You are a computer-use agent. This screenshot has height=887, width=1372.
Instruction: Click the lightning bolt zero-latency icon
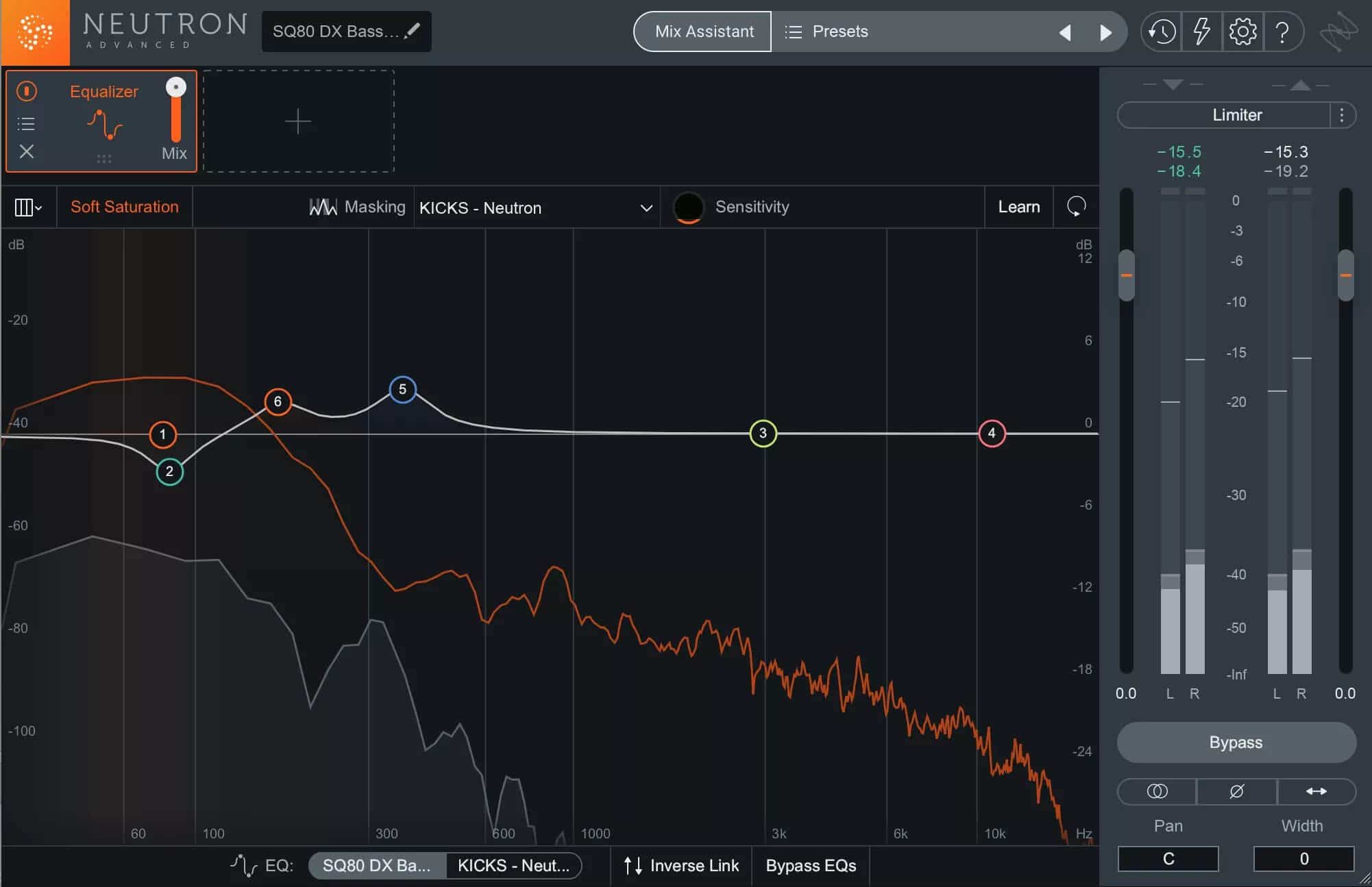click(x=1201, y=32)
